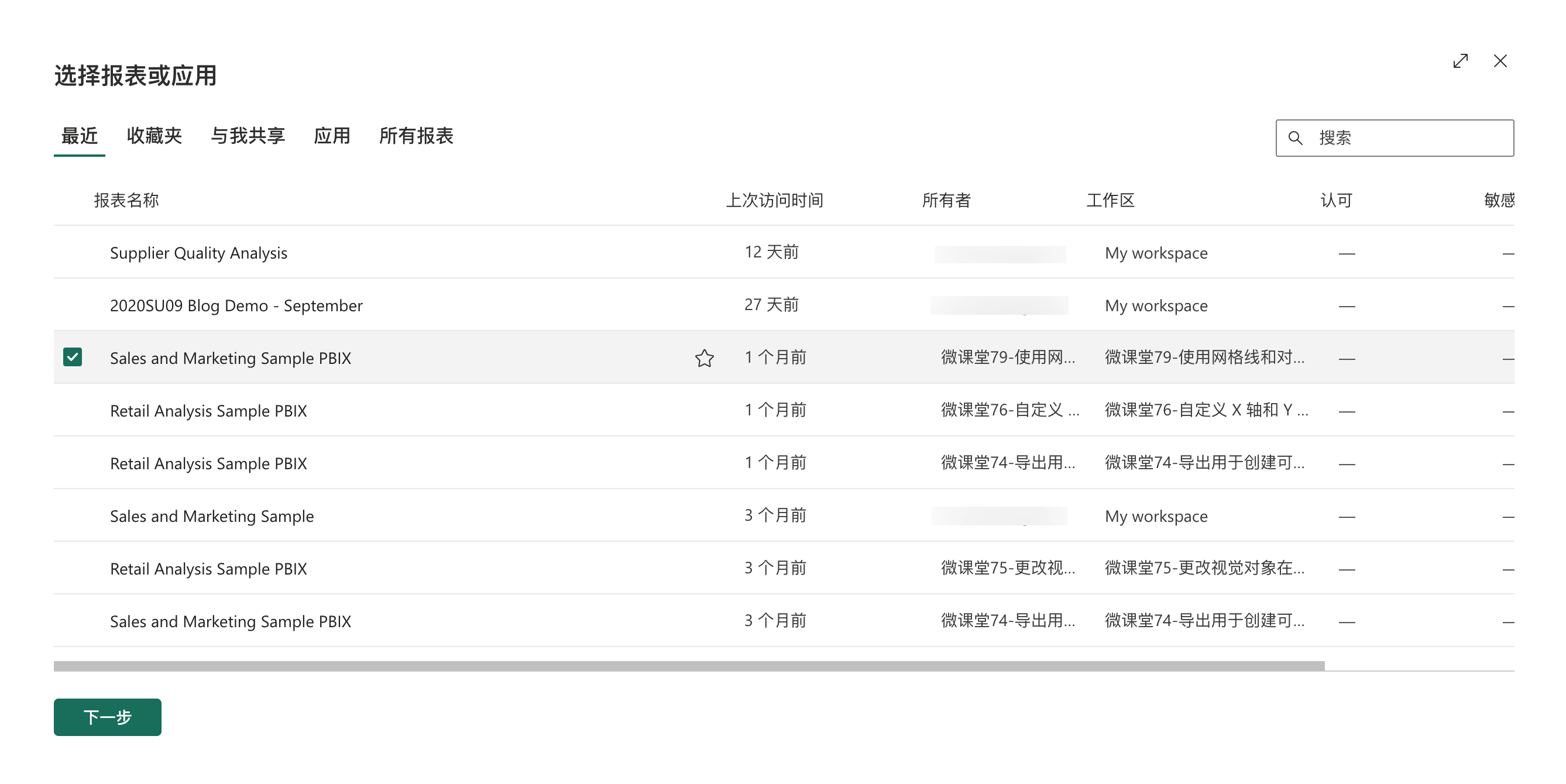Expand the dialog to full screen
1566x784 pixels.
coord(1459,61)
